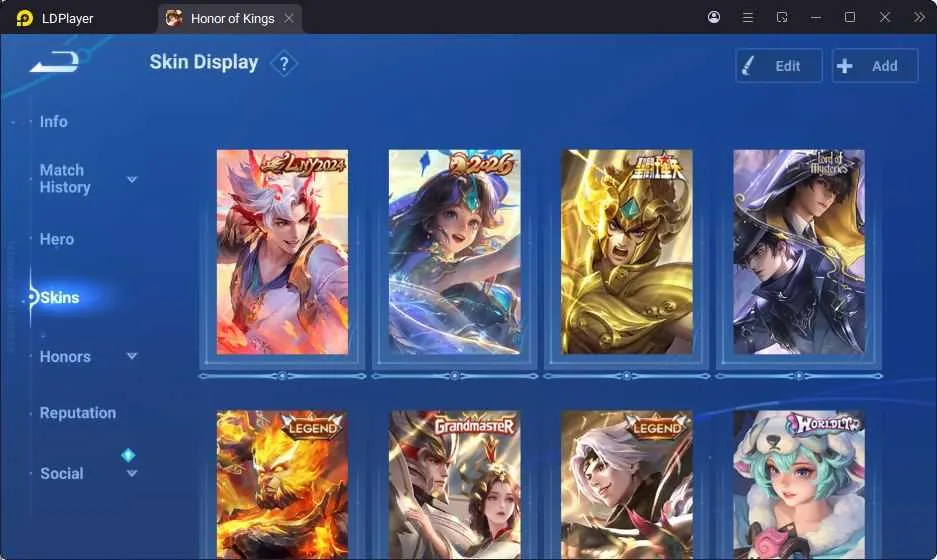Open the Social section

coord(62,473)
